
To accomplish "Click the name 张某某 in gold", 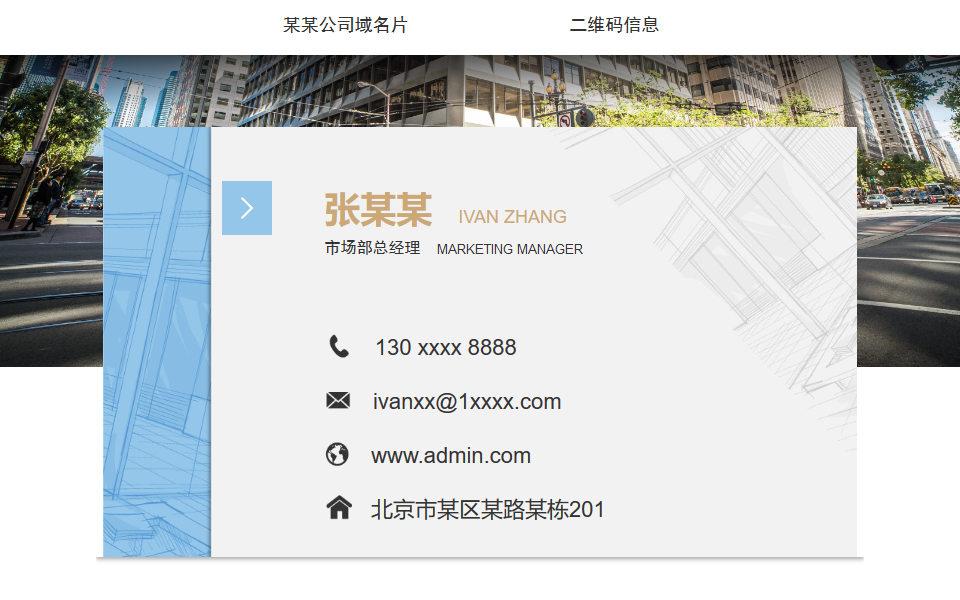I will click(x=378, y=211).
